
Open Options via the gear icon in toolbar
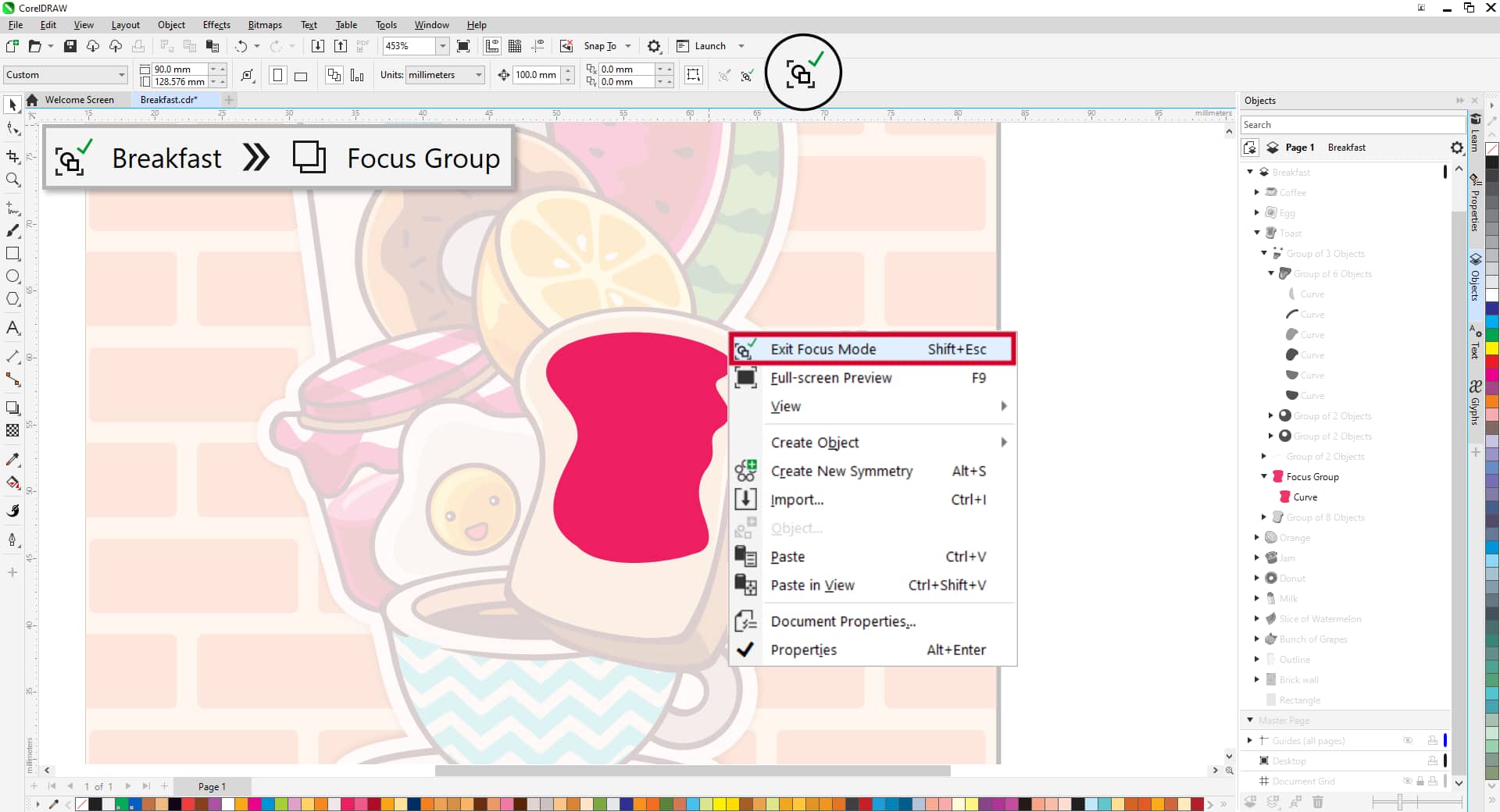pos(654,46)
